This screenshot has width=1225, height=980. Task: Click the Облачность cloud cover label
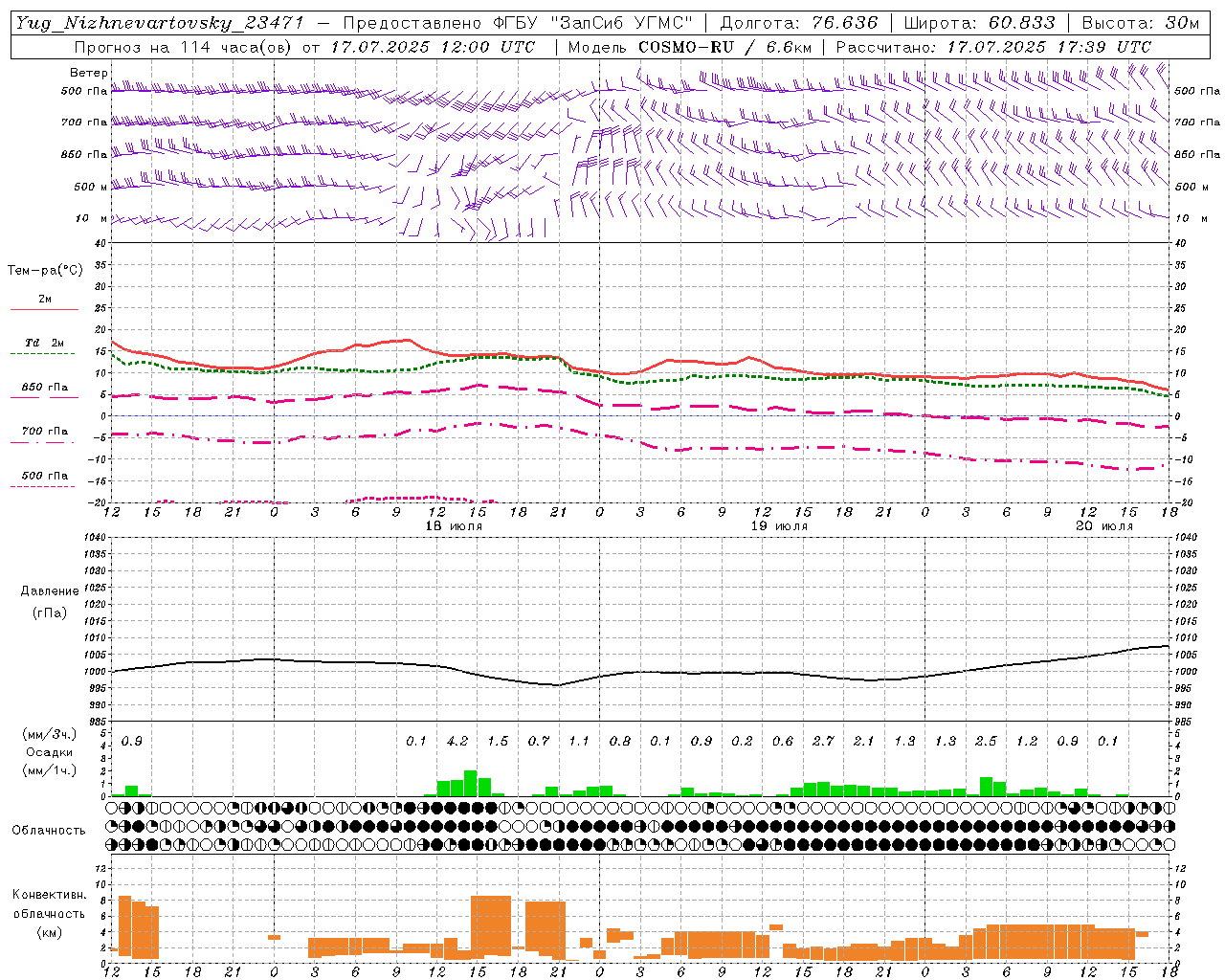(49, 831)
